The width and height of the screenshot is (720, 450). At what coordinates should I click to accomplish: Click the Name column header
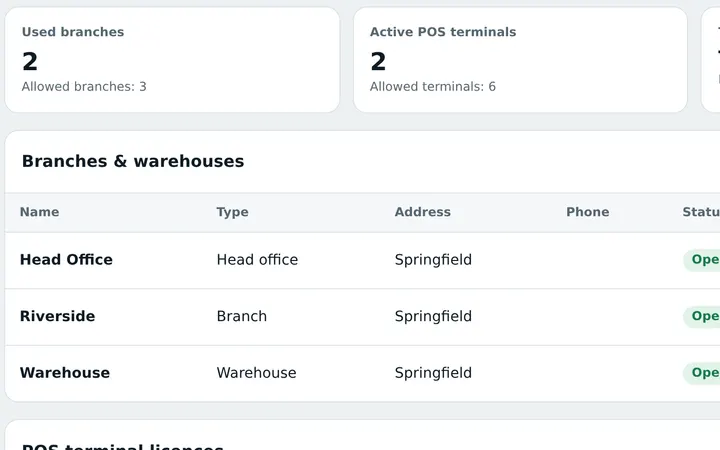[39, 212]
